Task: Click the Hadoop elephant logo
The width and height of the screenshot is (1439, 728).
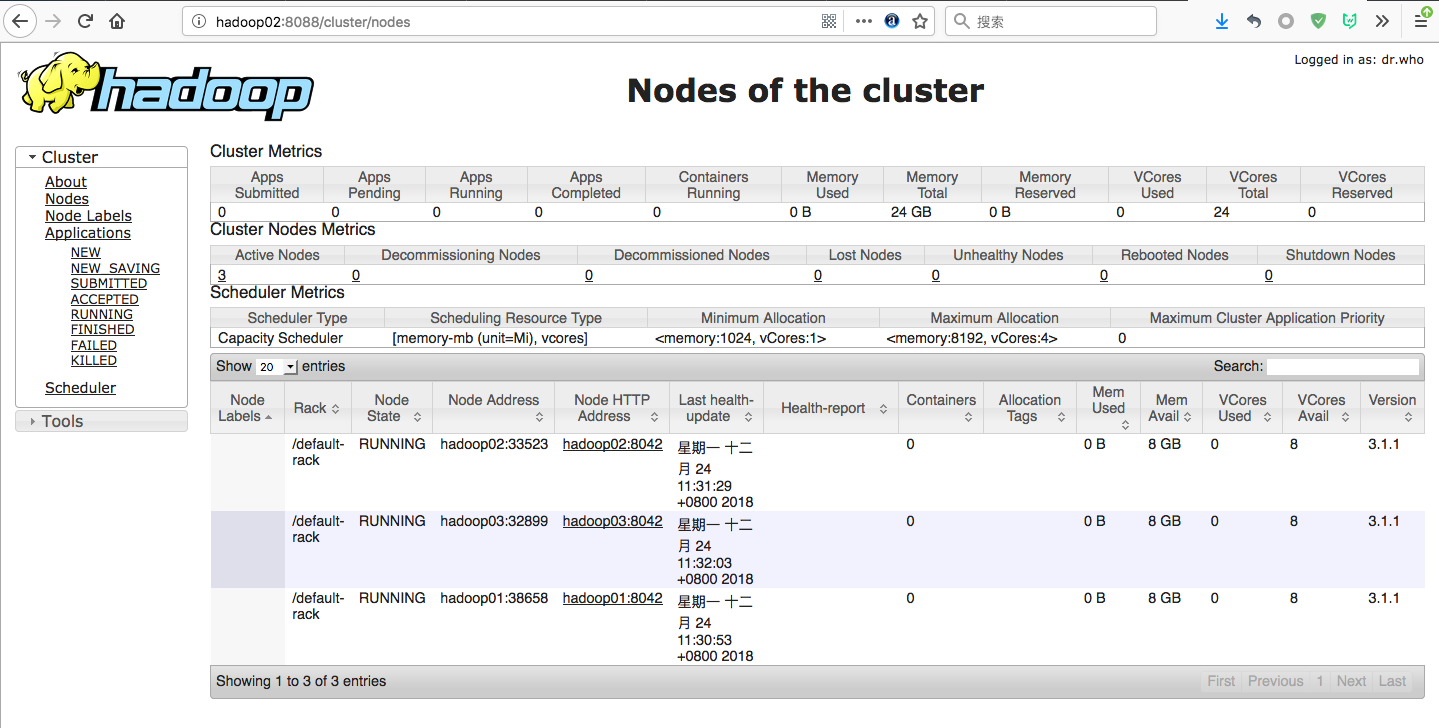Action: tap(165, 86)
